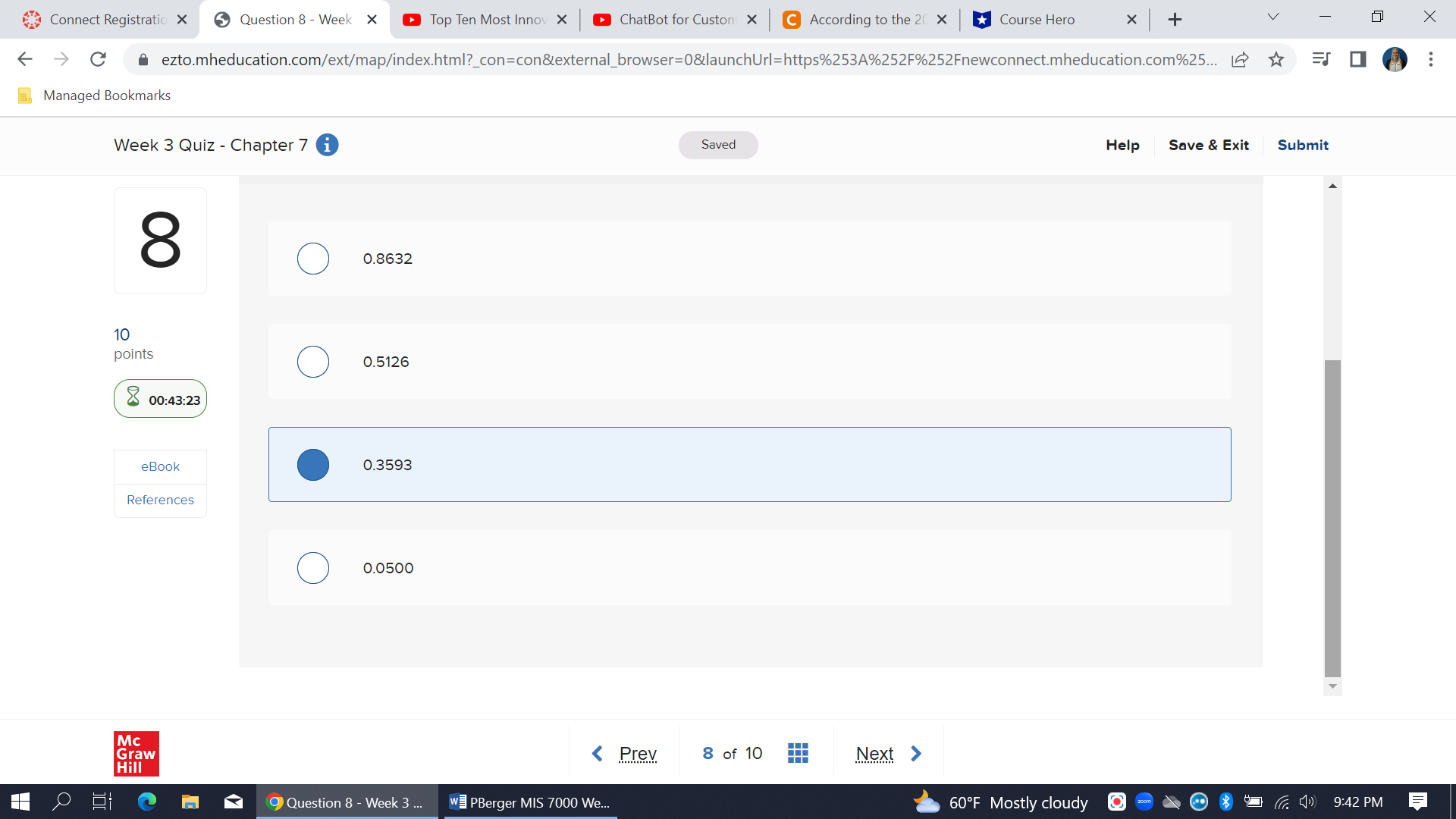This screenshot has width=1456, height=819.
Task: Choose the 0.0500 answer option
Action: click(x=313, y=568)
